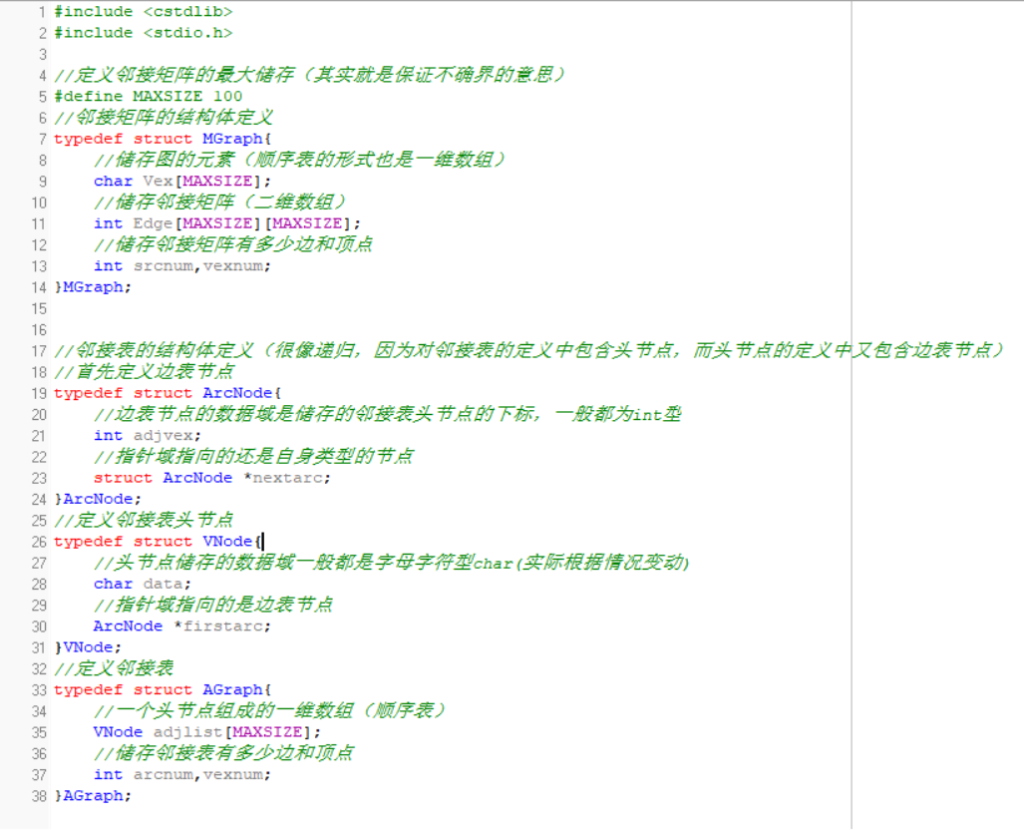The width and height of the screenshot is (1024, 830).
Task: Click 'ArcNode *firstarc;' pointer declaration
Action: (182, 626)
